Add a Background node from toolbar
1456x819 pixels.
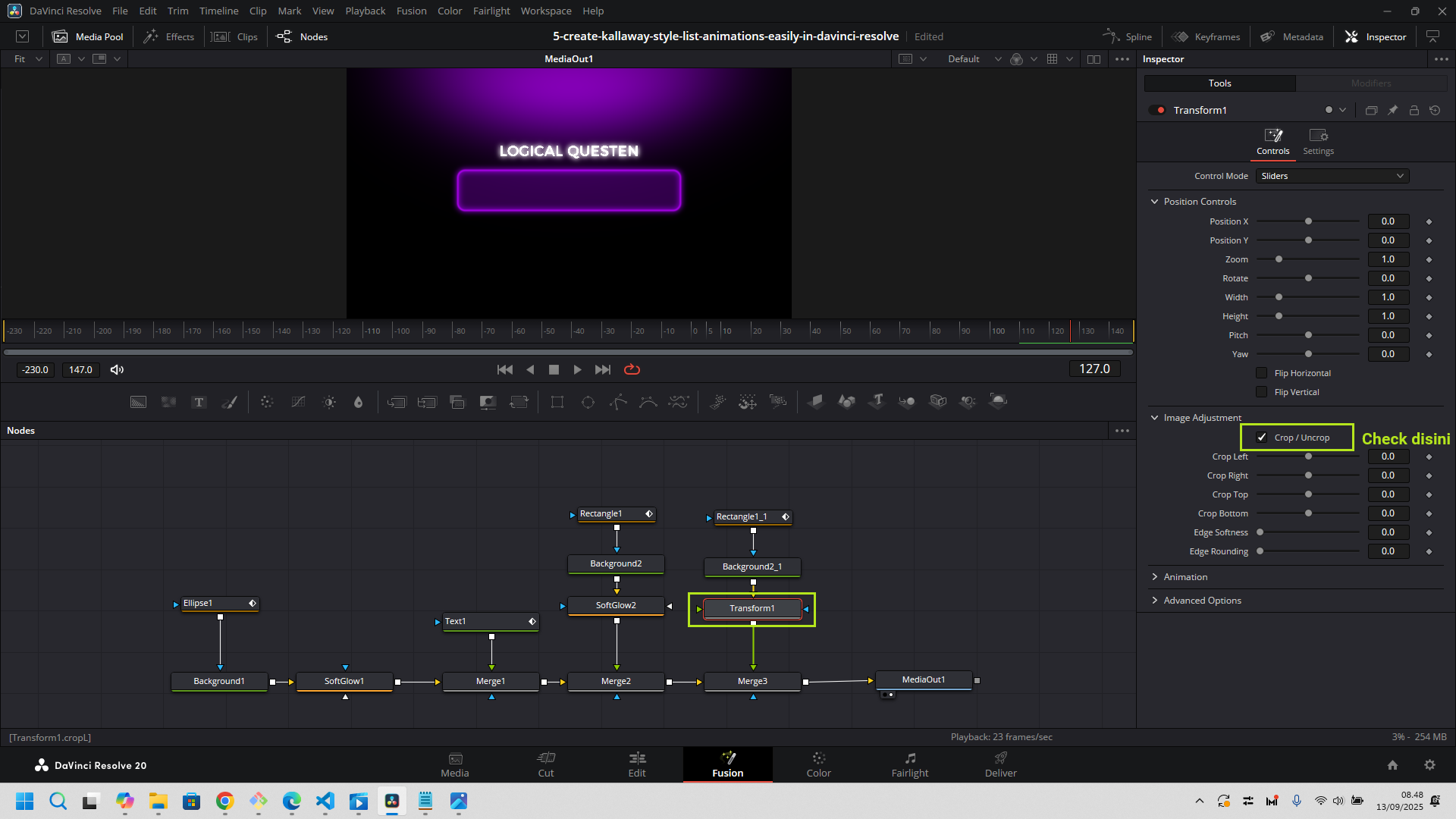click(x=138, y=402)
